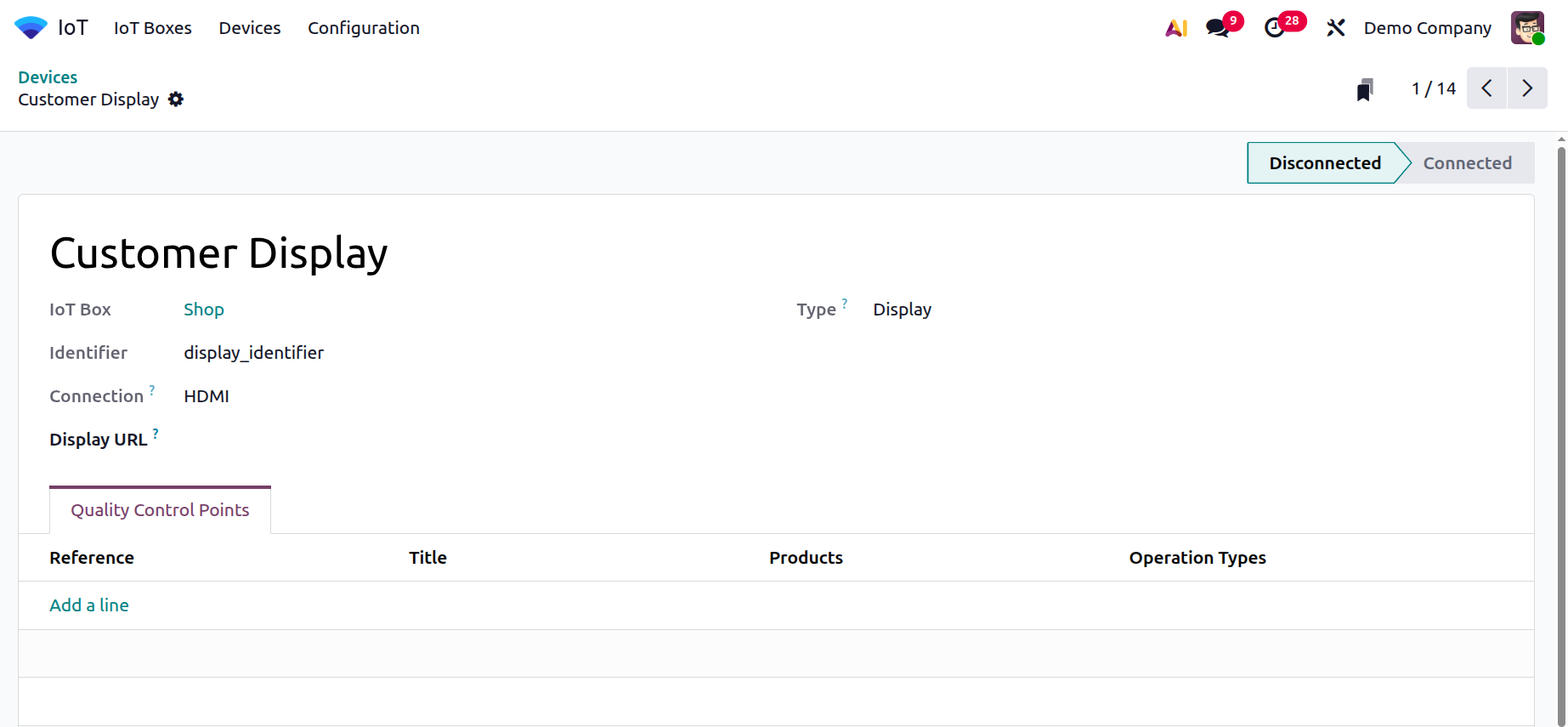The width and height of the screenshot is (1568, 727).
Task: Click the IoT app logo icon
Action: click(31, 28)
